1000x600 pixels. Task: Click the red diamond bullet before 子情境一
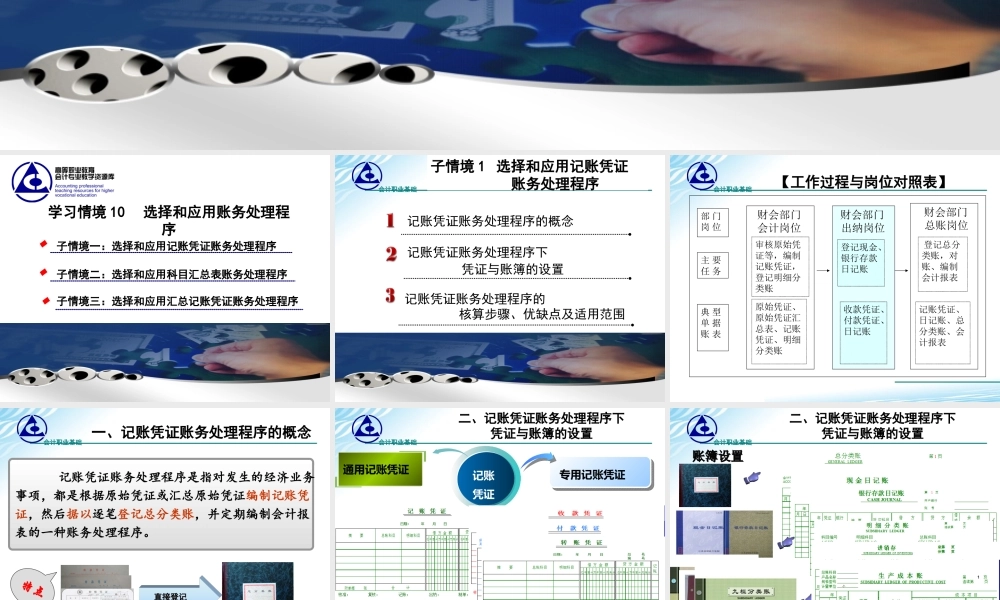[x=44, y=247]
